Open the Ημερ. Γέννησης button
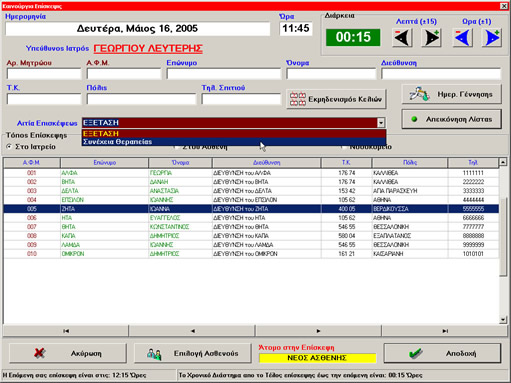Screen dimensions: 511x383 pos(452,94)
